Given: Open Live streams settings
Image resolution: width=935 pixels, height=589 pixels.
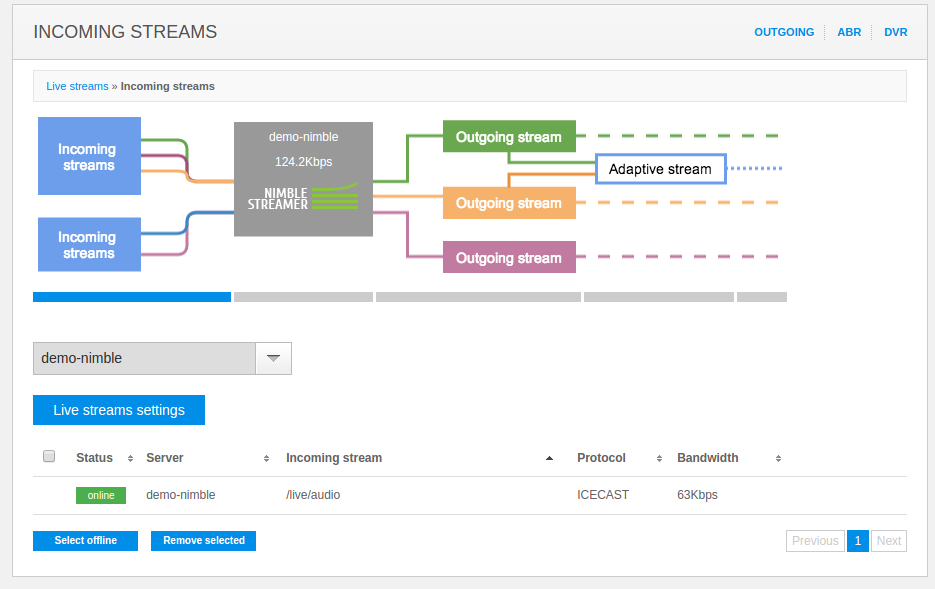Looking at the screenshot, I should point(119,410).
